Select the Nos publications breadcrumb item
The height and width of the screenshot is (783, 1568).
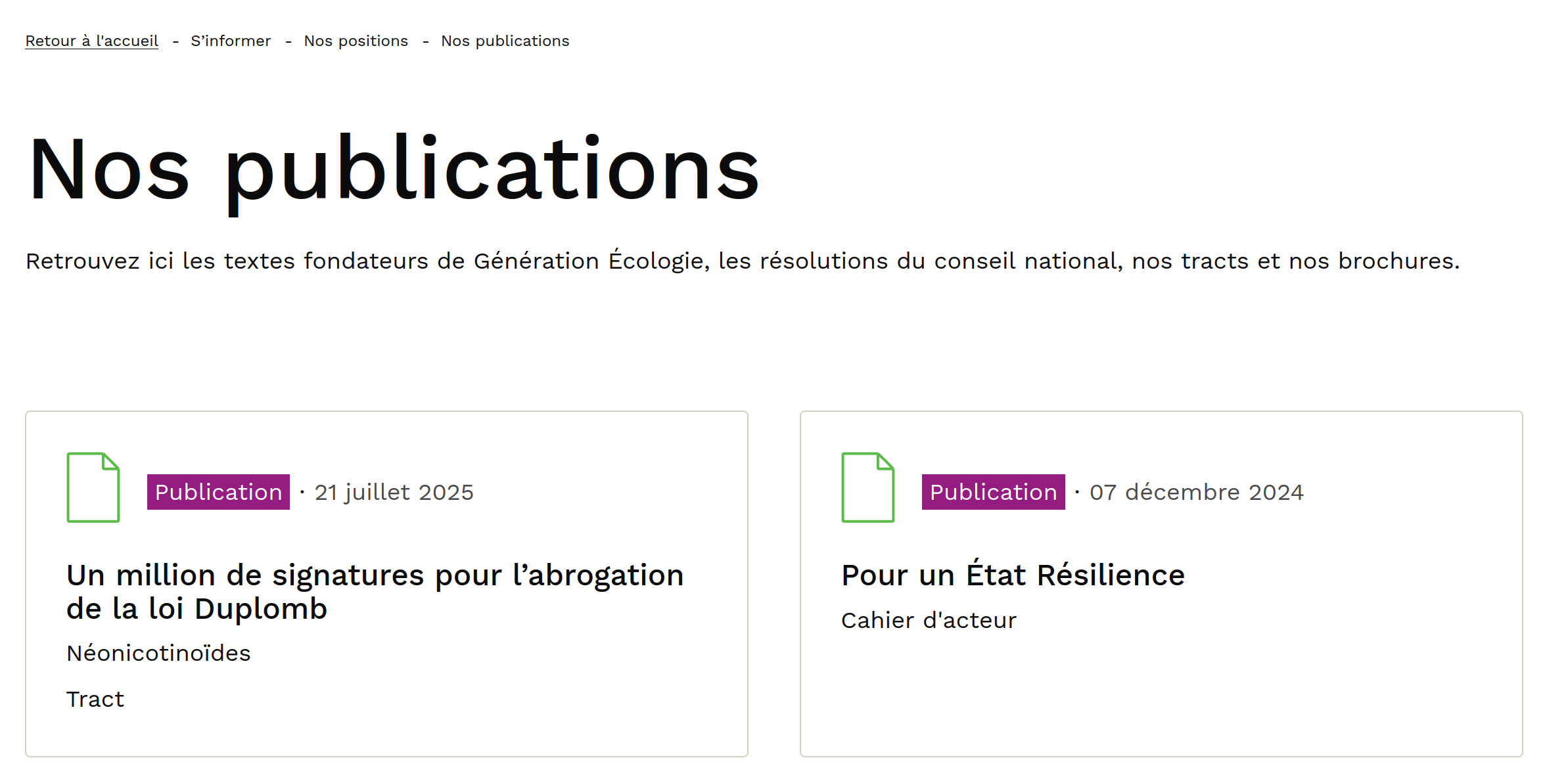(505, 41)
